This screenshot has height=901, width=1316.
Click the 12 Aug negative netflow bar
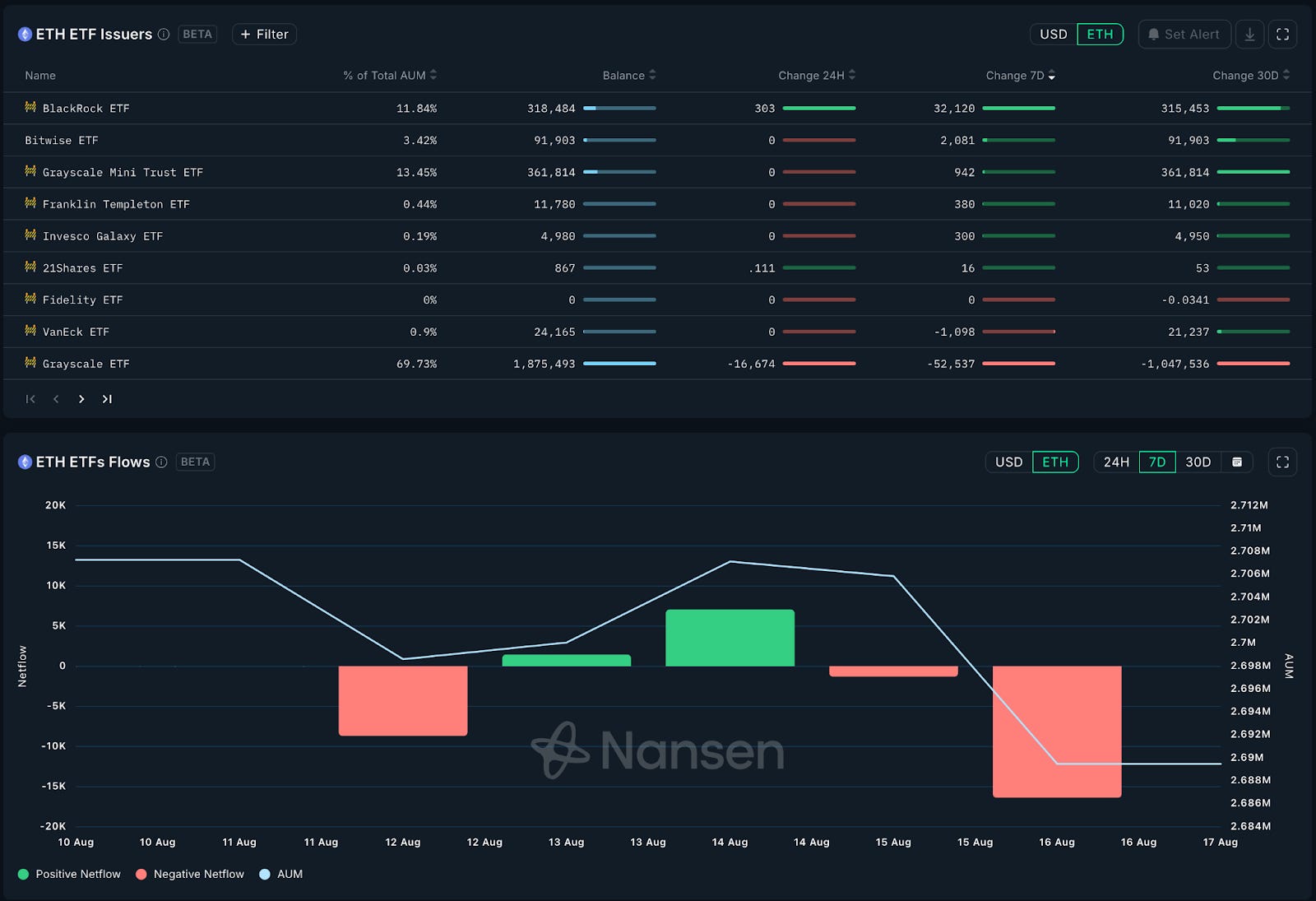click(x=403, y=700)
